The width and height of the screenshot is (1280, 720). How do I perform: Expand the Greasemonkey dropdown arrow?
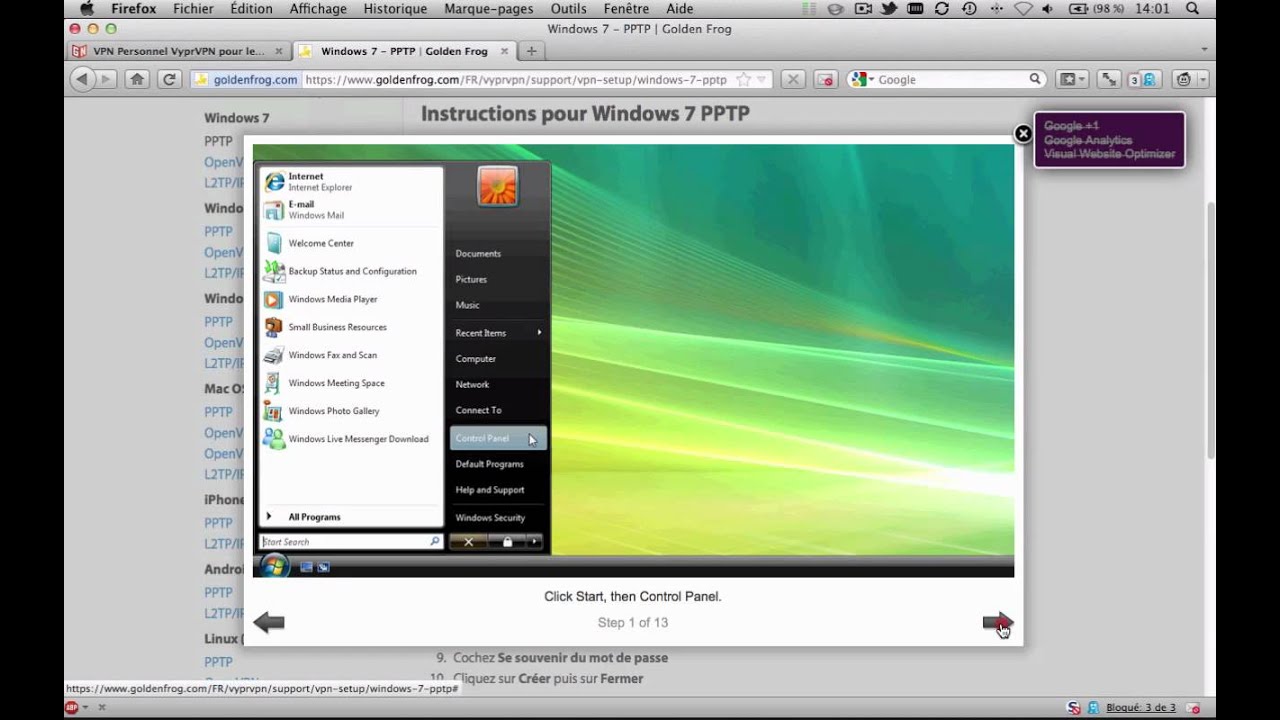coord(1201,79)
